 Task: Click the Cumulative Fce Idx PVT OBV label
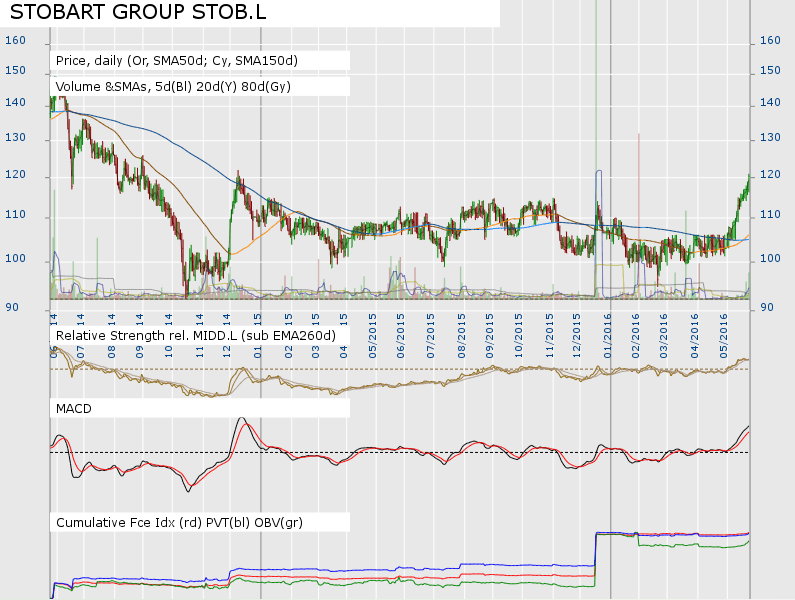point(179,522)
